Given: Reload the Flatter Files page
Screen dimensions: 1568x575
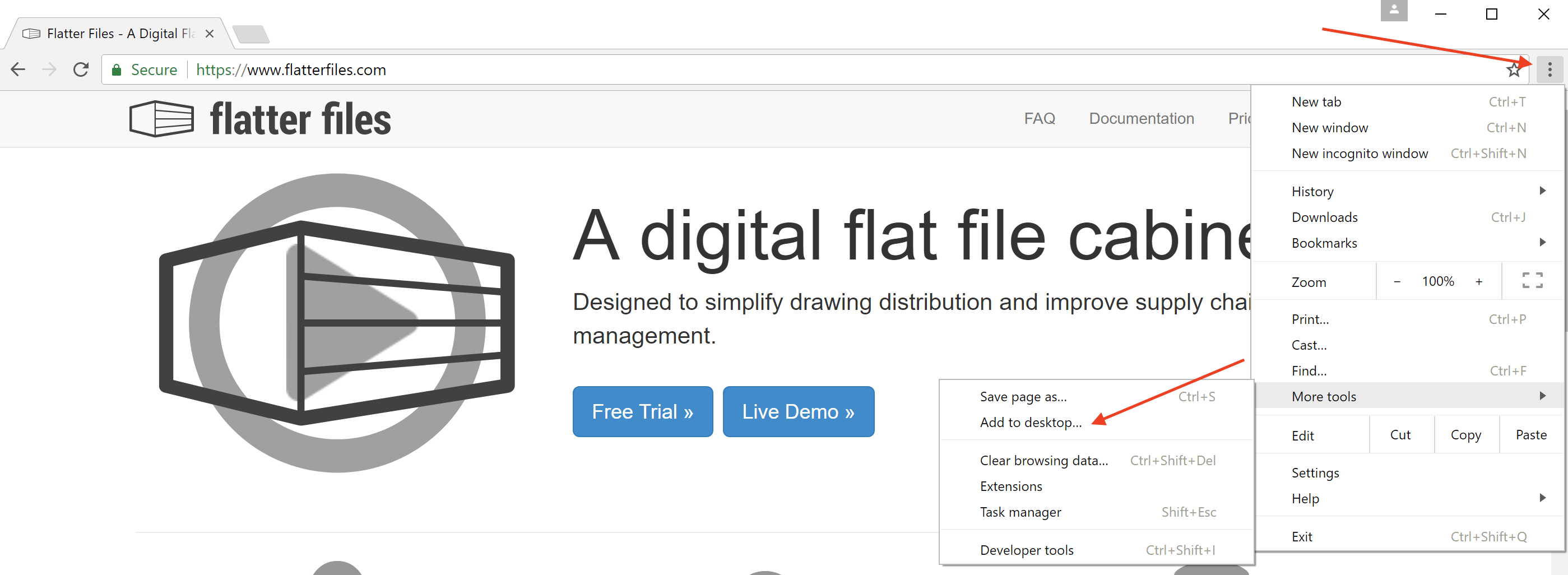Looking at the screenshot, I should (x=81, y=69).
